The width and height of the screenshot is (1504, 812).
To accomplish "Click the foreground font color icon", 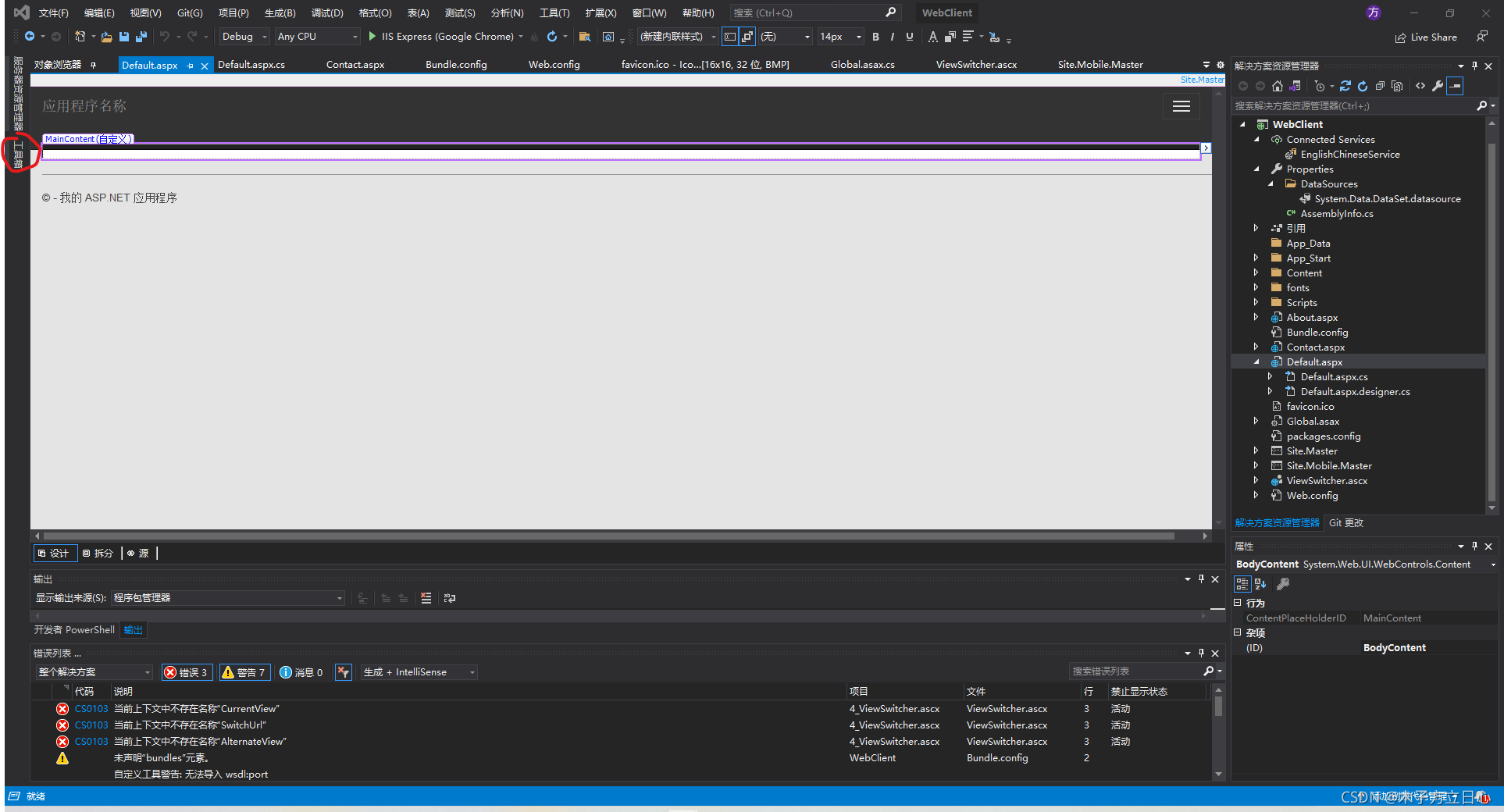I will tap(932, 37).
